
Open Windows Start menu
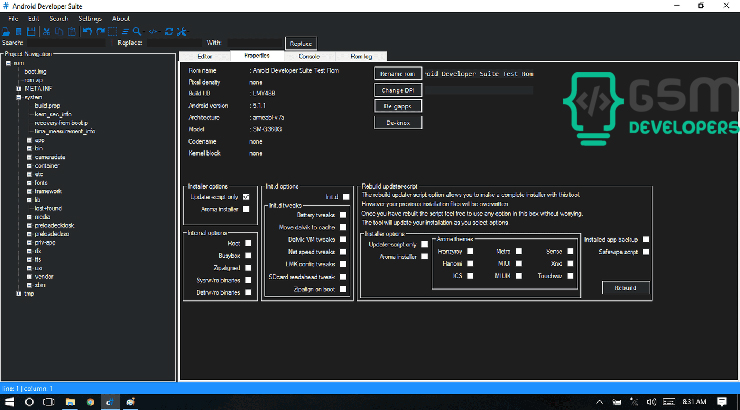coord(9,402)
